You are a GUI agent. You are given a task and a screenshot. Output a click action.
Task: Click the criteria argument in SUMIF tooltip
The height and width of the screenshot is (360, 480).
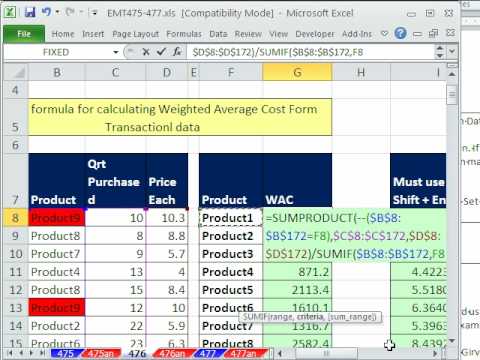(x=310, y=317)
